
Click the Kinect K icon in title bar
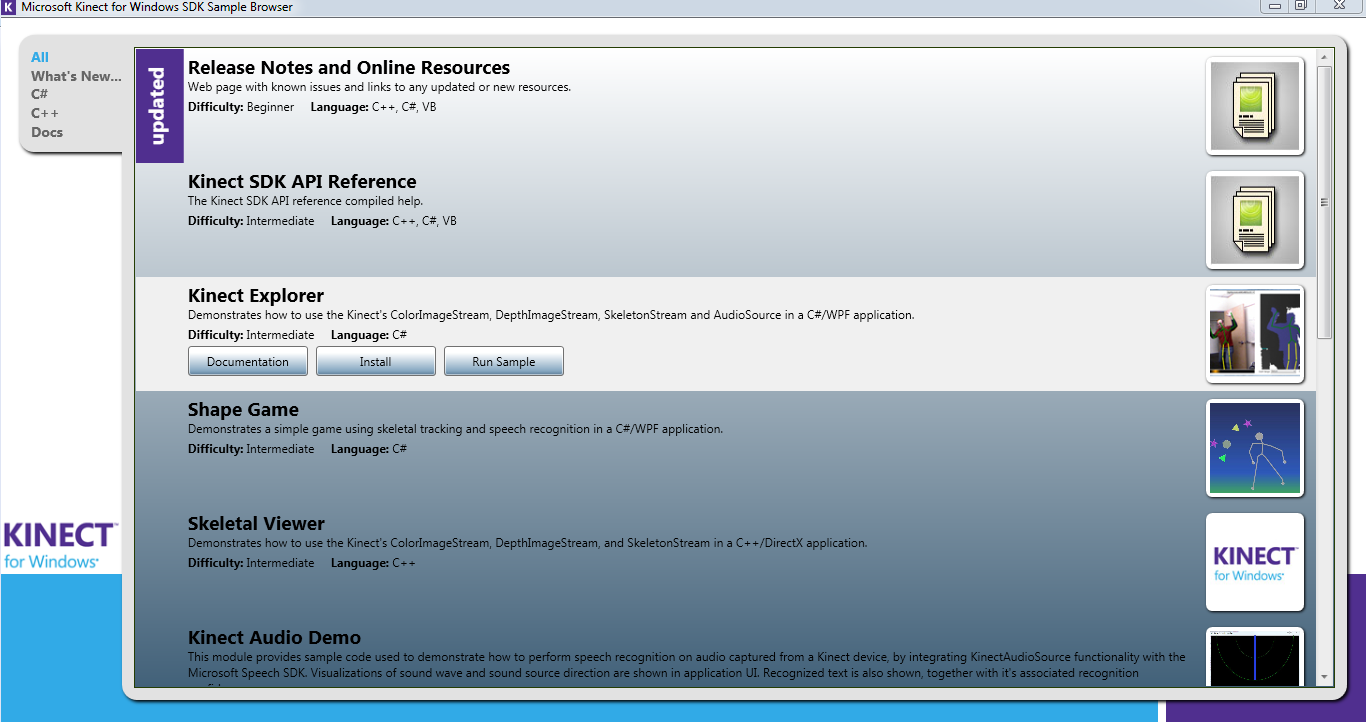click(x=9, y=7)
